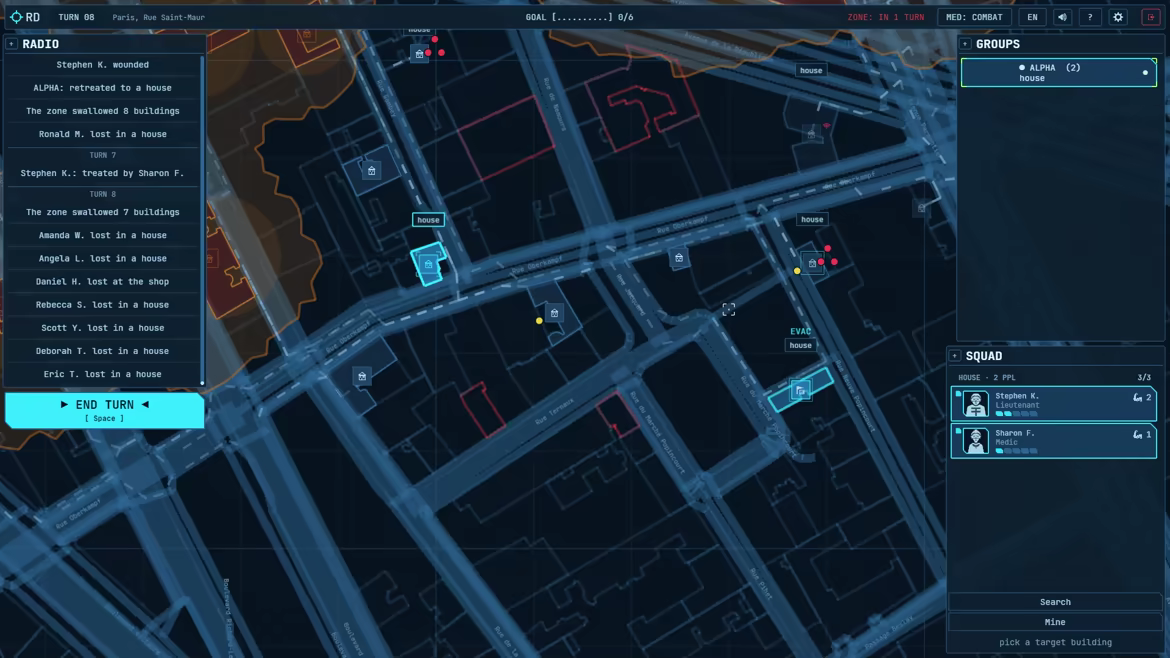
Task: Mute the game sound with speaker icon
Action: (x=1062, y=17)
